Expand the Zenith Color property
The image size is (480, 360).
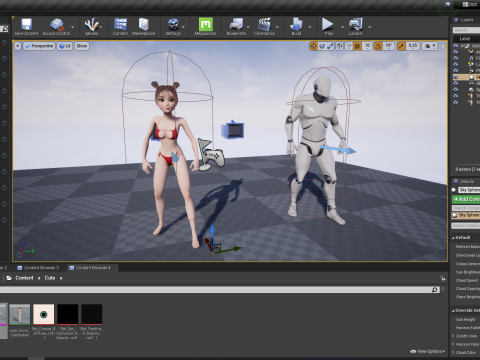[x=453, y=336]
